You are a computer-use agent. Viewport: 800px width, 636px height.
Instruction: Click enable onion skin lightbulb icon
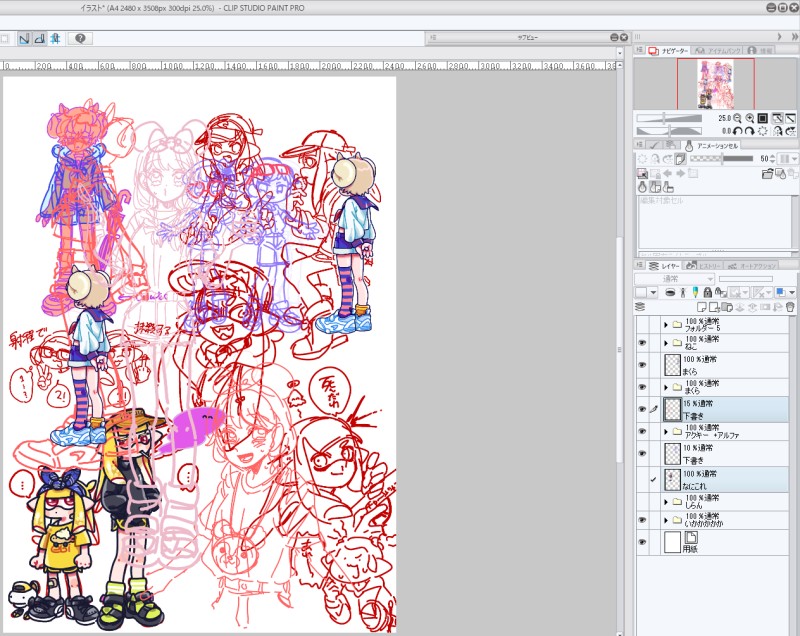tap(643, 188)
